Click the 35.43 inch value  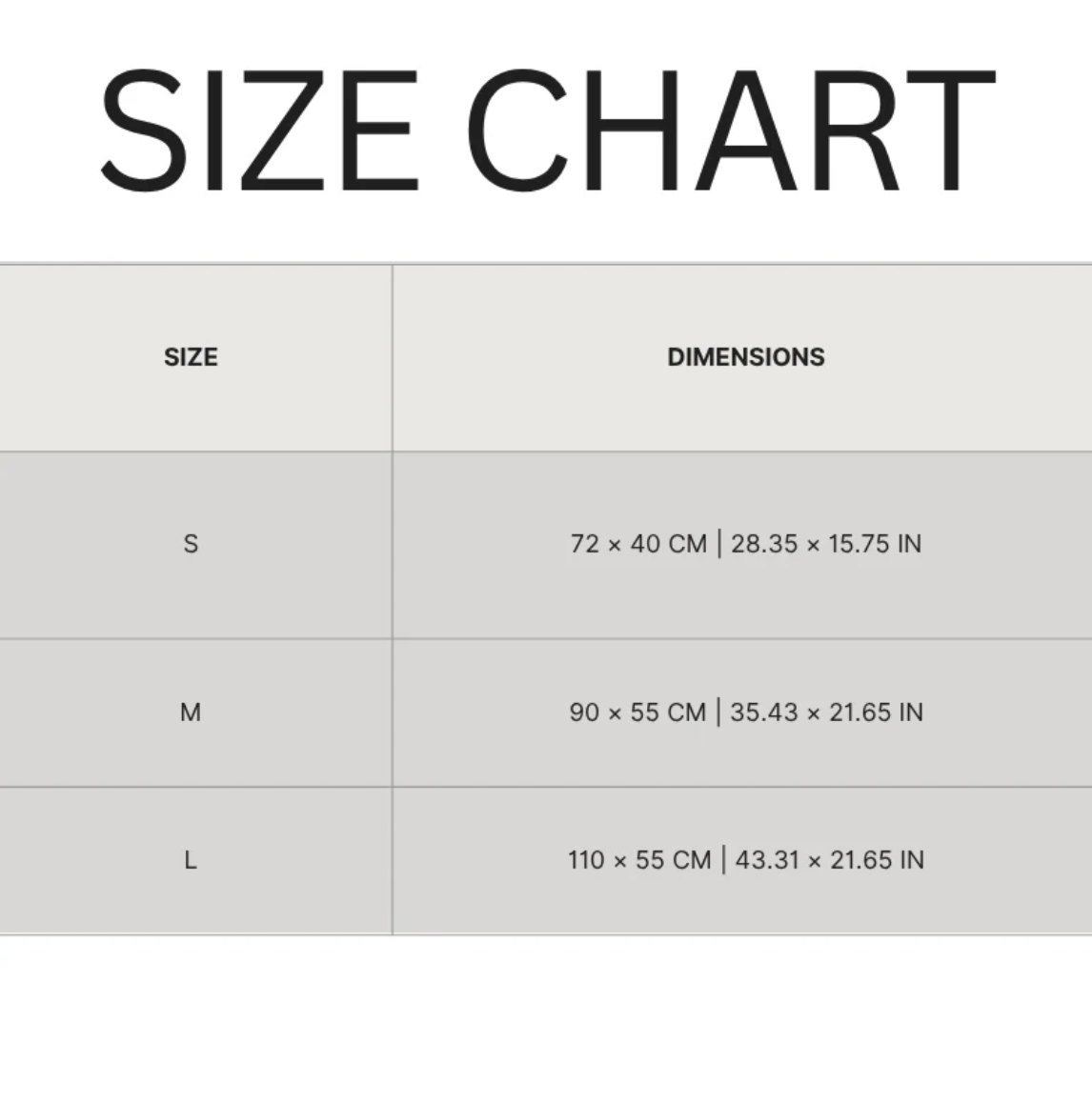click(764, 712)
